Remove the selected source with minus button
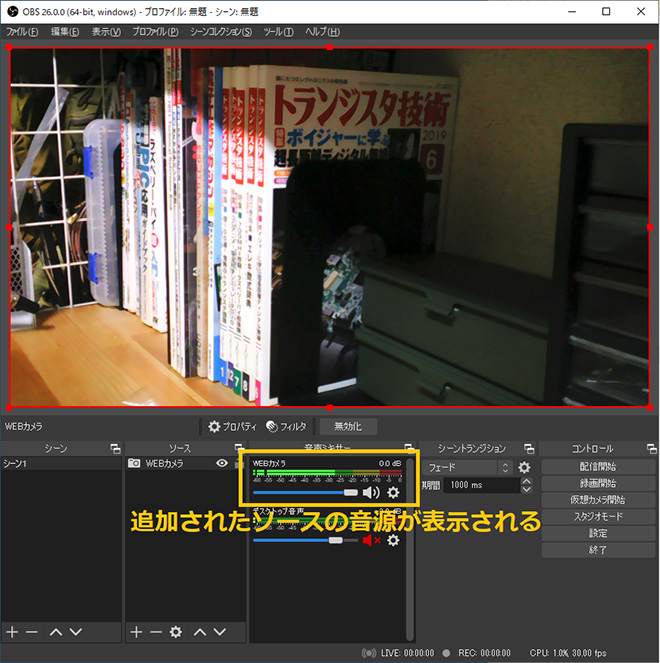Screen dimensions: 660x663 (156, 632)
